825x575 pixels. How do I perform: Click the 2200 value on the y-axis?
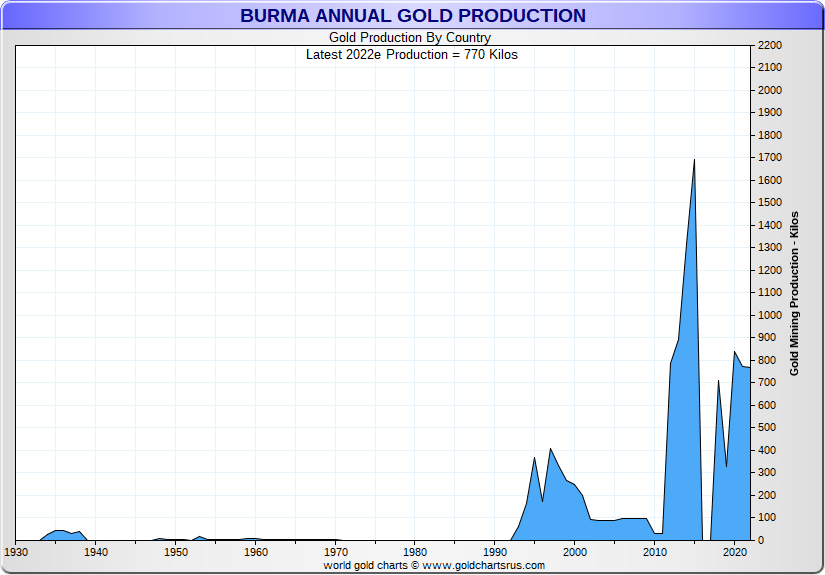tap(770, 45)
